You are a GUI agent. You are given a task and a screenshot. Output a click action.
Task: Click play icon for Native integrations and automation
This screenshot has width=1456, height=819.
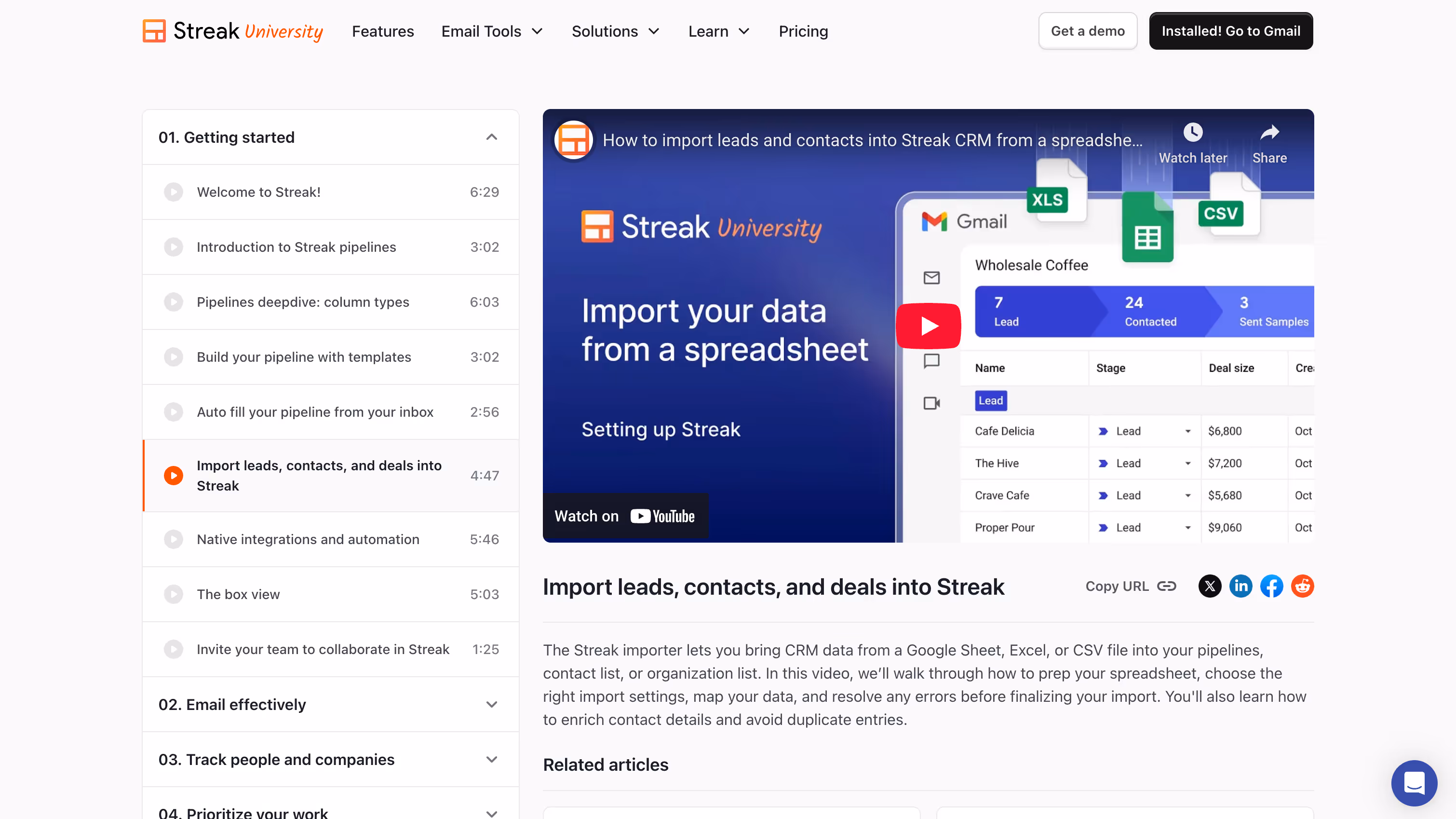coord(174,539)
